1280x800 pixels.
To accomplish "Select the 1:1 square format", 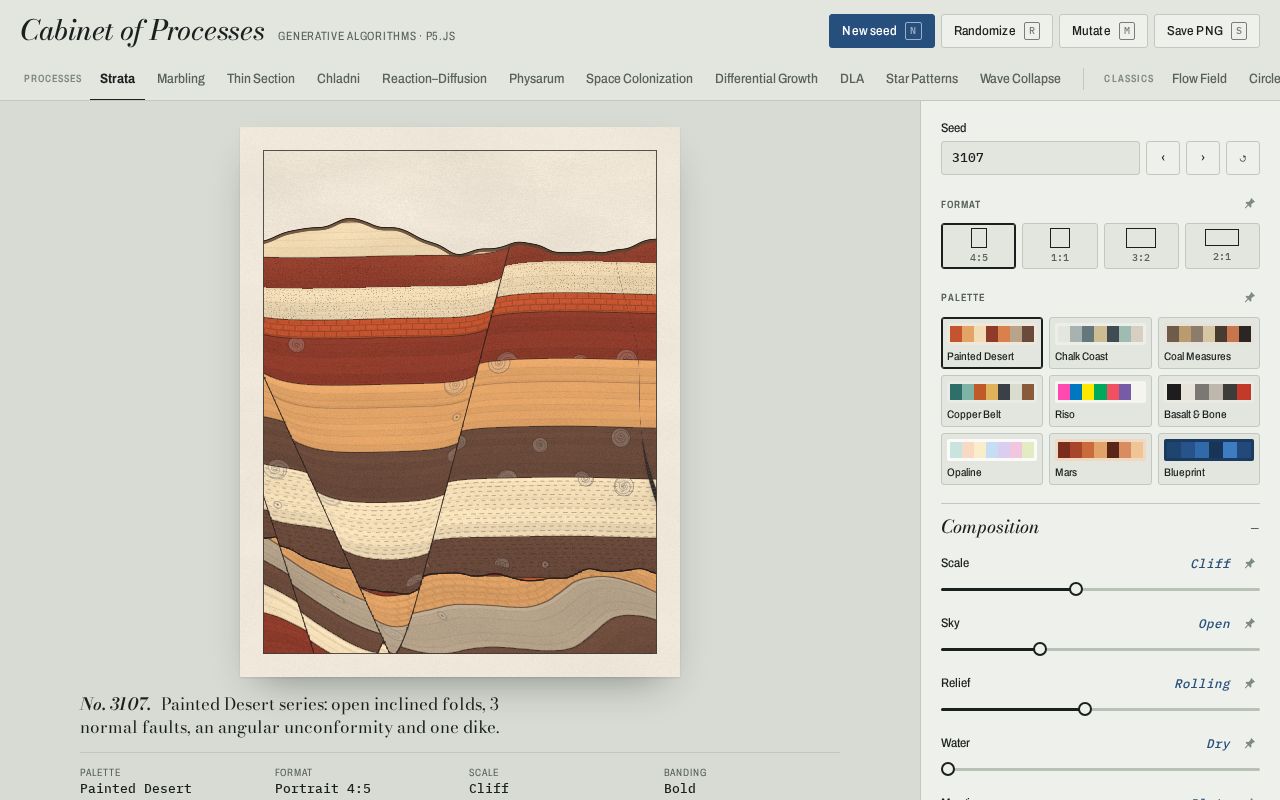I will click(1060, 246).
